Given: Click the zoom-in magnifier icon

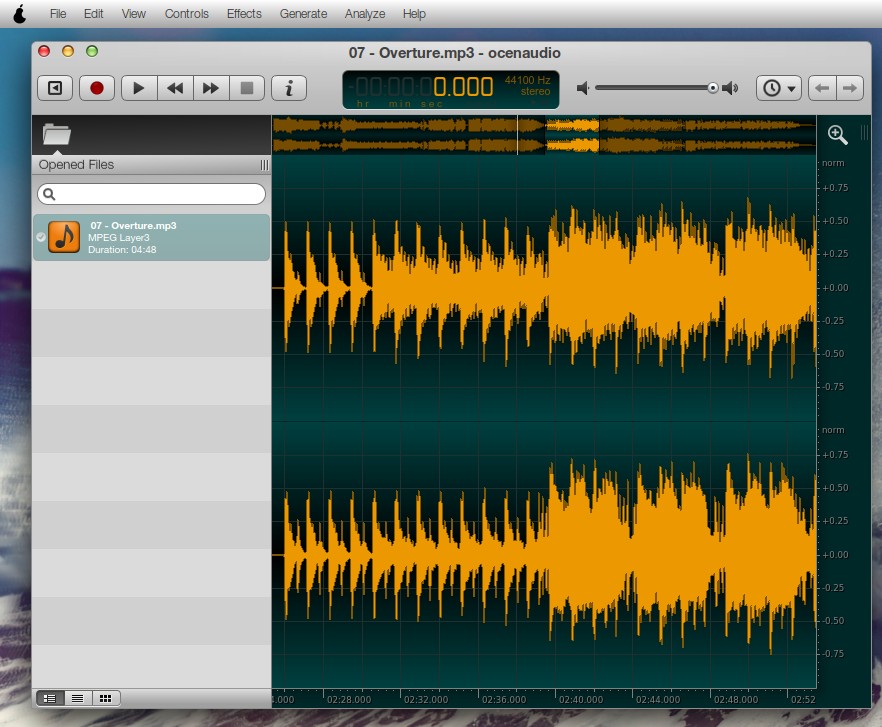Looking at the screenshot, I should coord(838,134).
